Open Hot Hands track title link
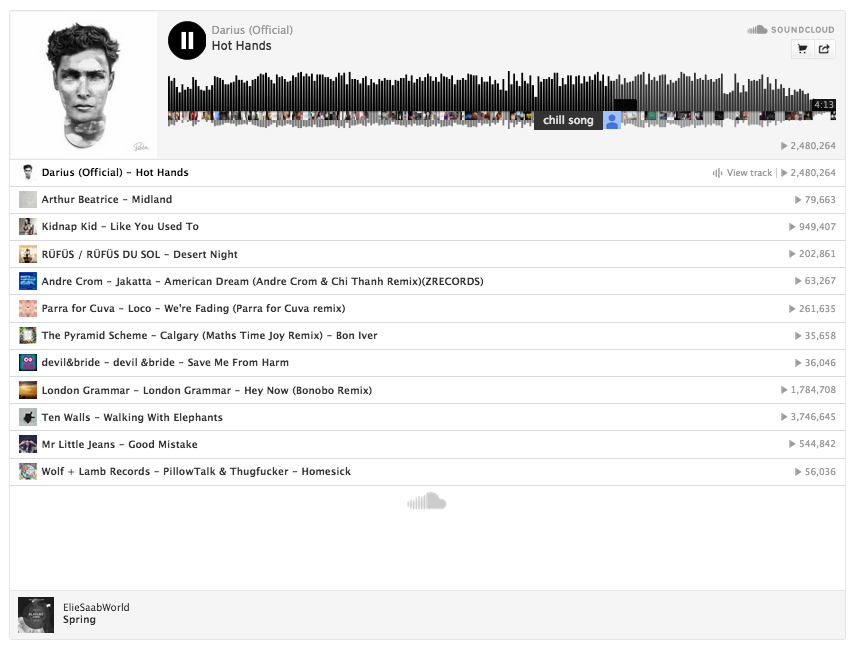This screenshot has height=649, width=856. 241,46
